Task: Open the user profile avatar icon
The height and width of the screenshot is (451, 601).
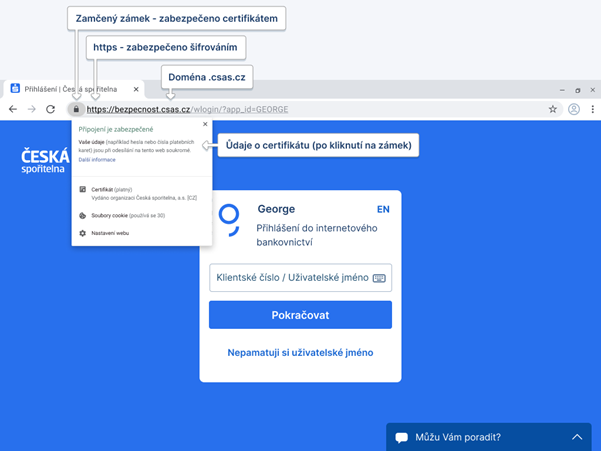Action: point(574,109)
